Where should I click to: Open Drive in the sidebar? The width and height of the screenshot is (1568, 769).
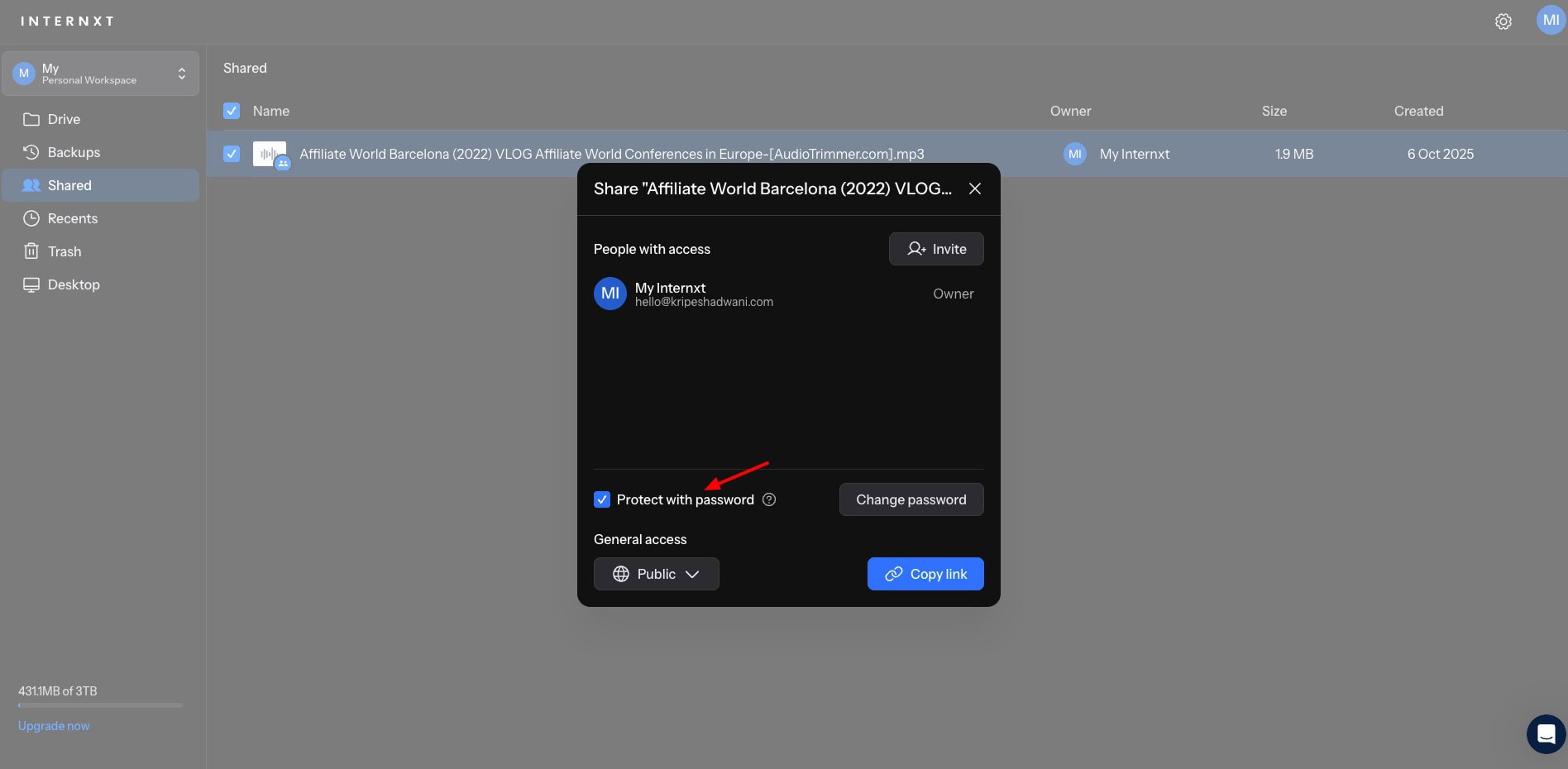[x=64, y=119]
